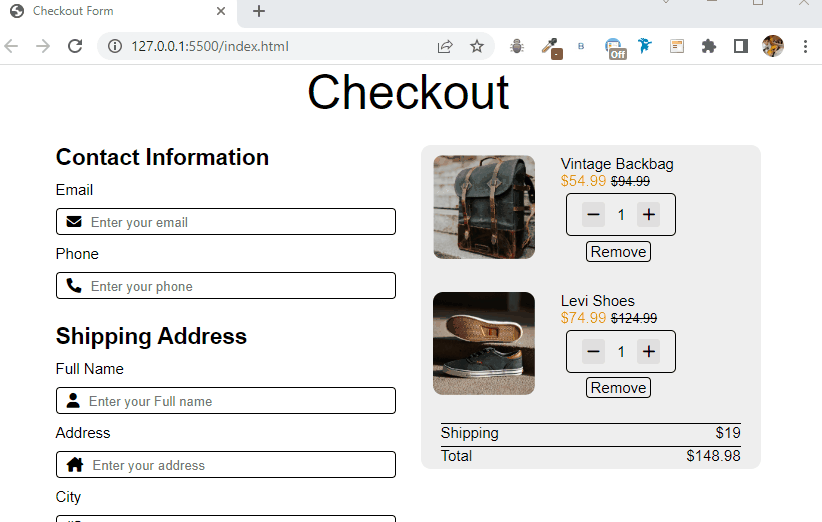
Task: Click the user profile avatar
Action: (773, 46)
